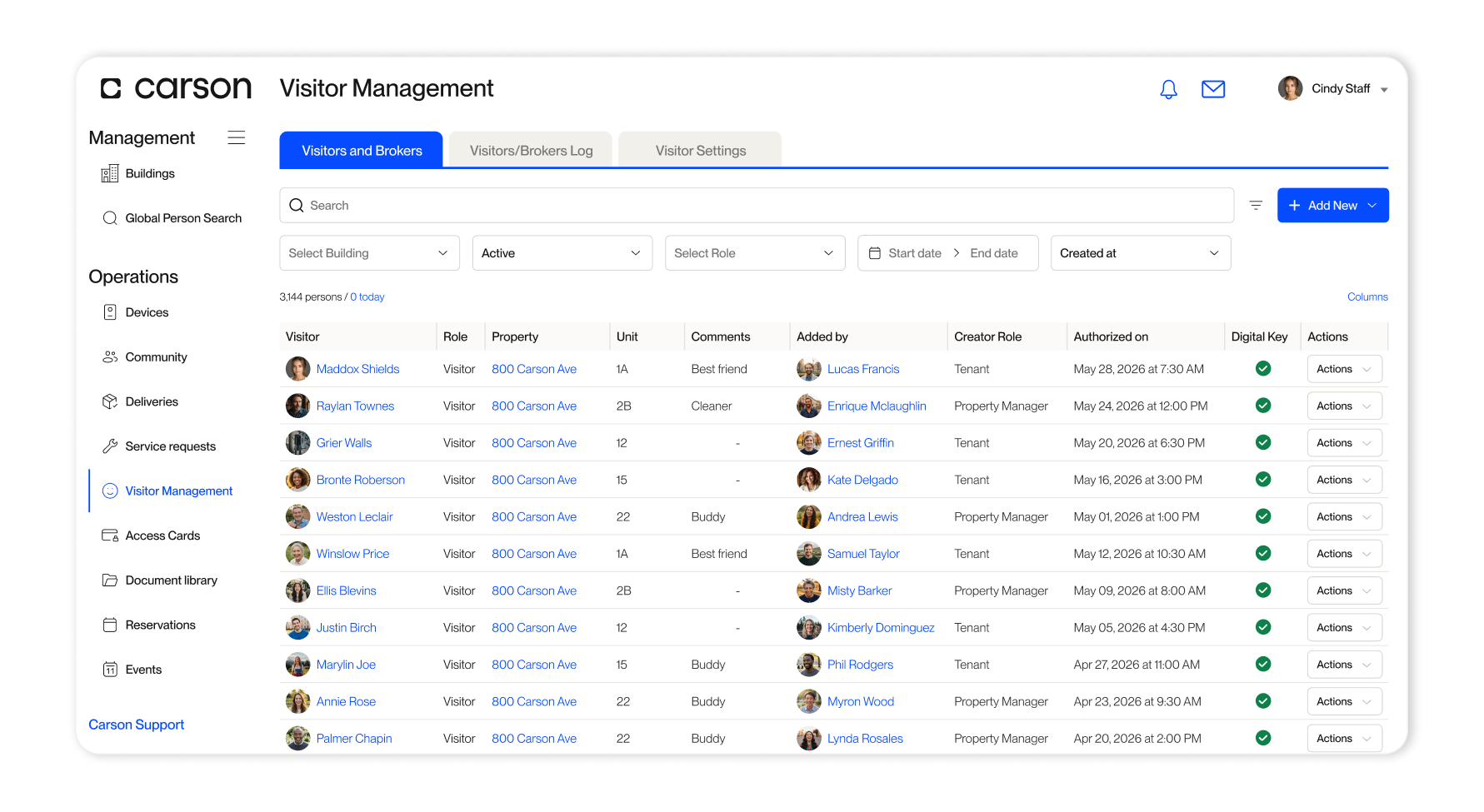Open Enrique Mclaughlin profile link
The height and width of the screenshot is (812, 1484).
click(877, 406)
